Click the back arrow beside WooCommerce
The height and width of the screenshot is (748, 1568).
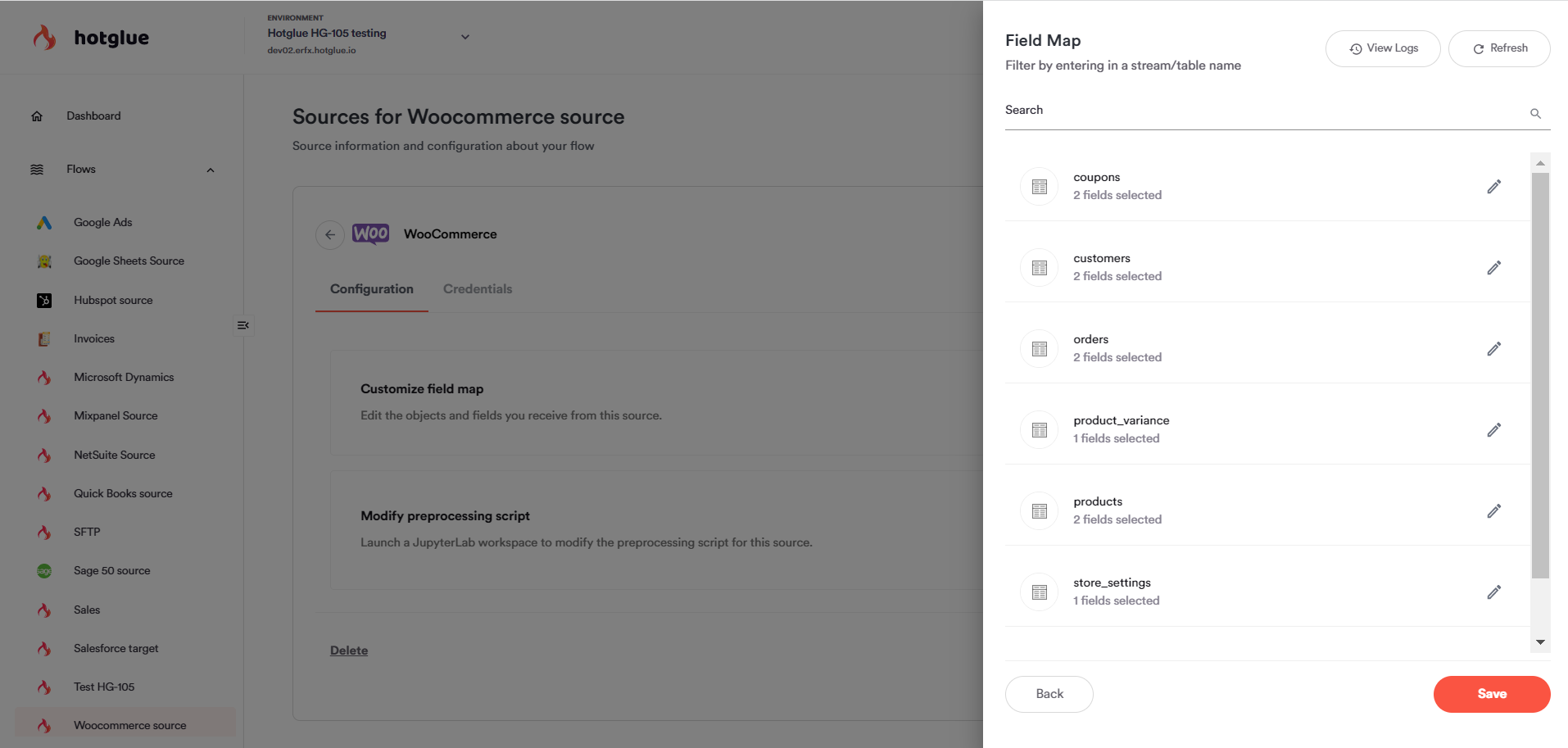[330, 234]
